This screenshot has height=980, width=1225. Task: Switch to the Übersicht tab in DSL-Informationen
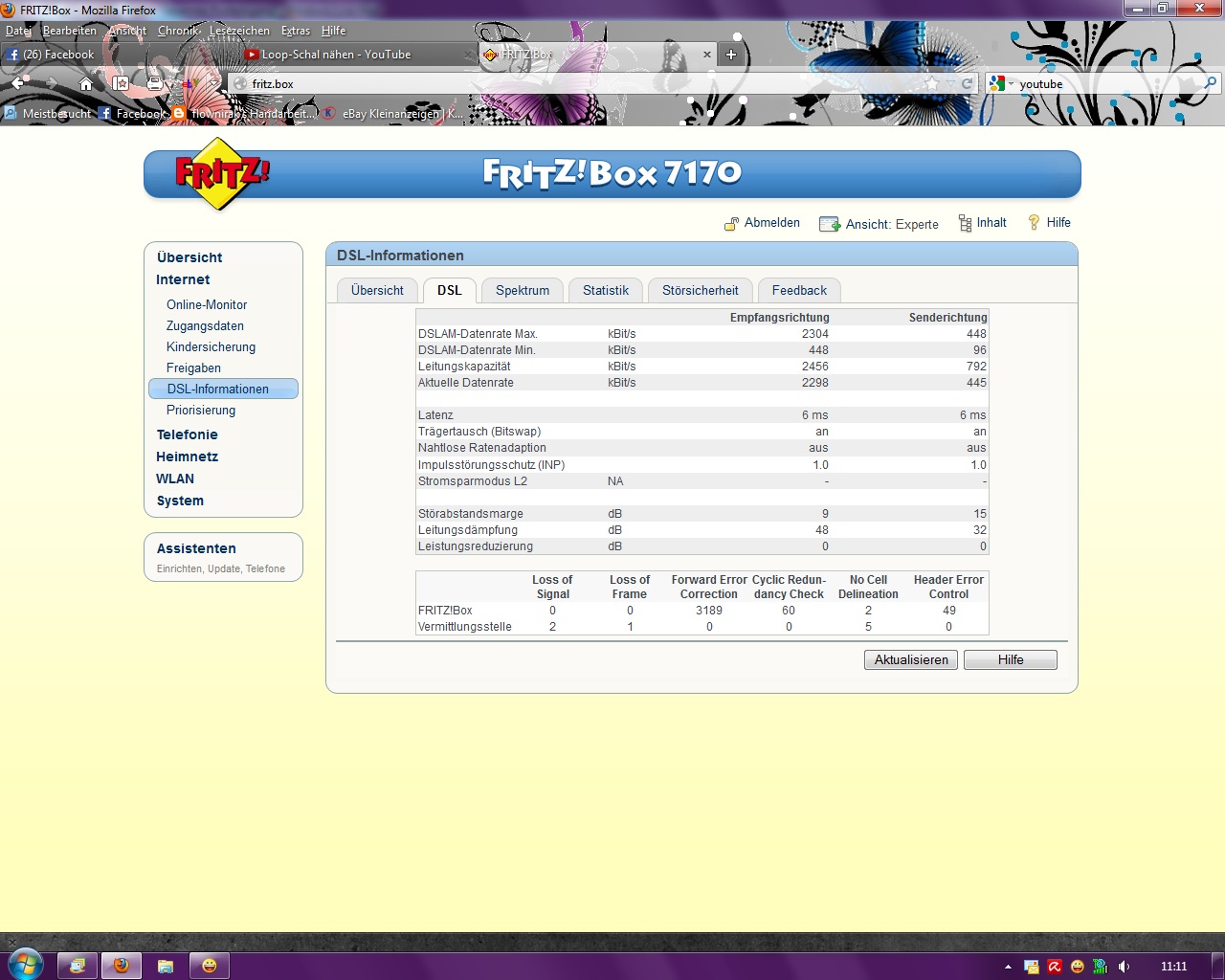(x=377, y=290)
